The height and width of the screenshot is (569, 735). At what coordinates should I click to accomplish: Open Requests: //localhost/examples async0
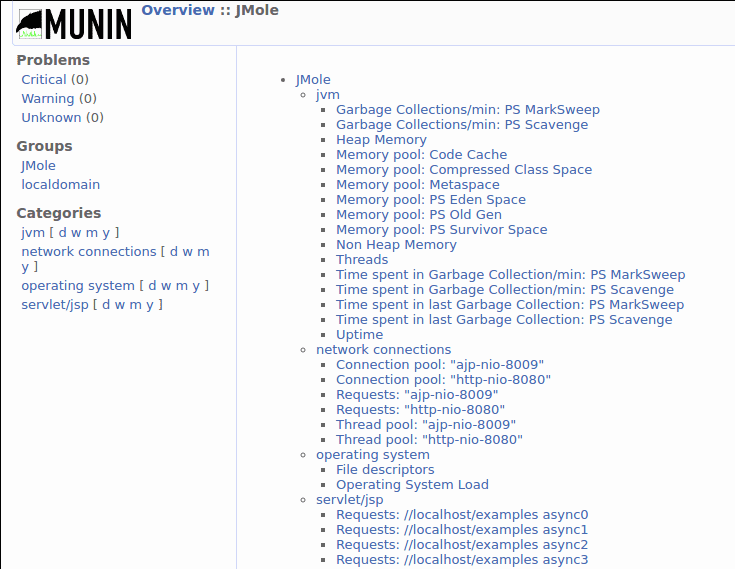[x=462, y=515]
